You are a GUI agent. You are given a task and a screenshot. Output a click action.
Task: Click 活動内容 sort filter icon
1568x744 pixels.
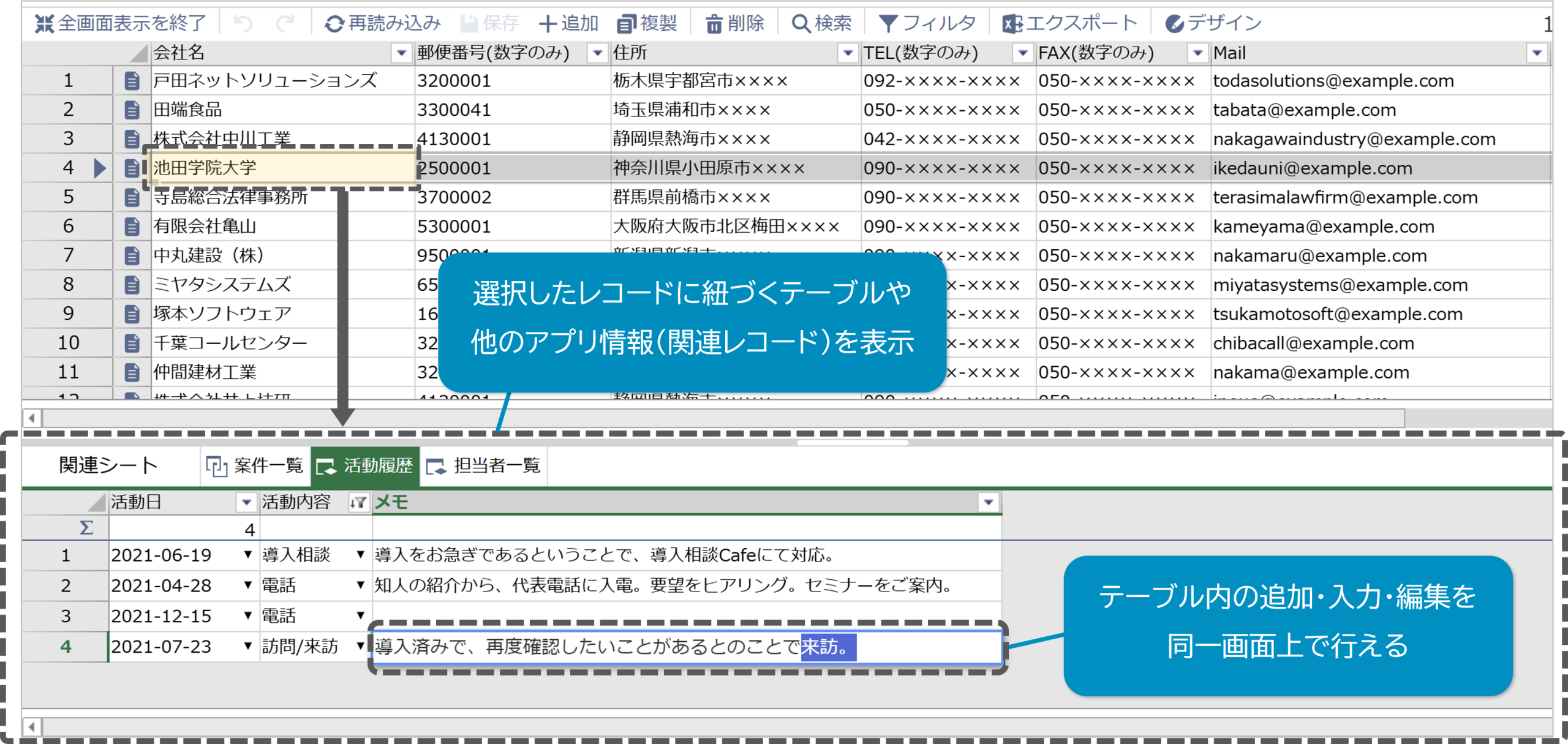[358, 503]
